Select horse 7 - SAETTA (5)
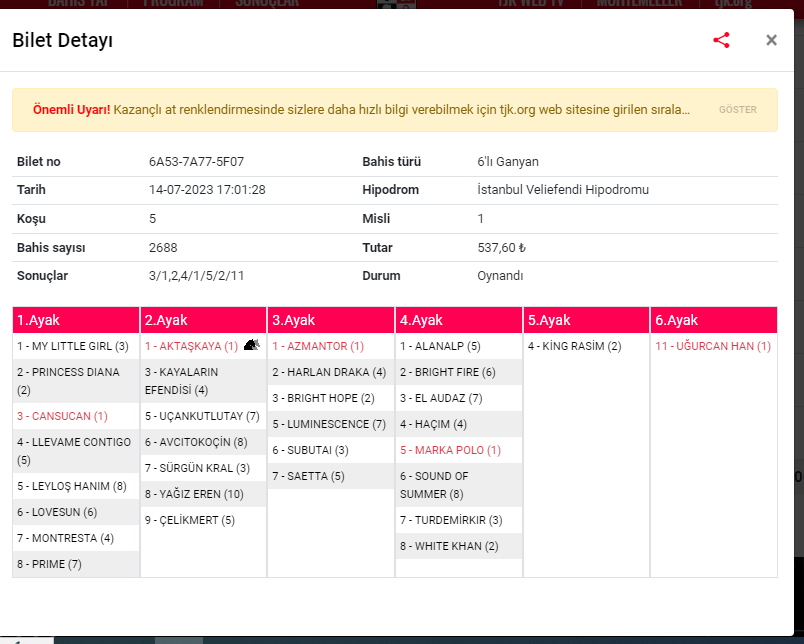The height and width of the screenshot is (644, 804). [331, 476]
